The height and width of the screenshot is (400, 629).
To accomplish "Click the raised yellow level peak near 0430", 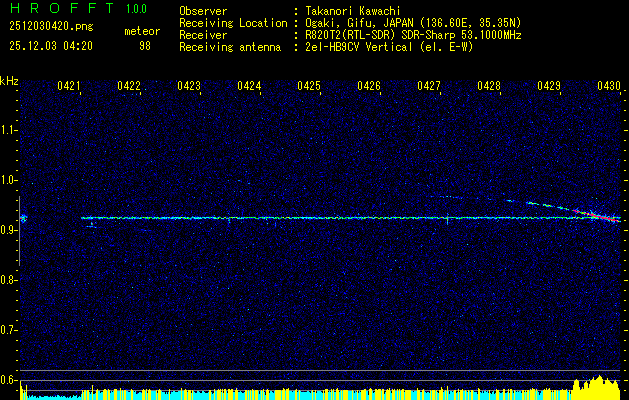I will 597,387.
